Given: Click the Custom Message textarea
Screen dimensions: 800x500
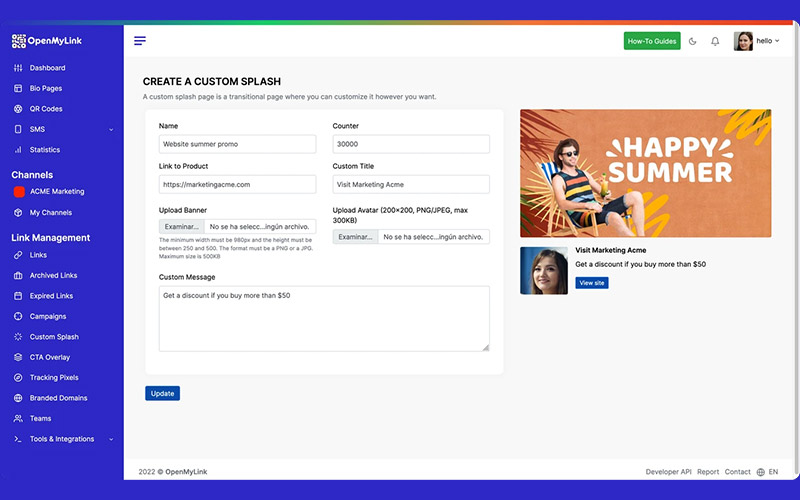Looking at the screenshot, I should (x=324, y=319).
